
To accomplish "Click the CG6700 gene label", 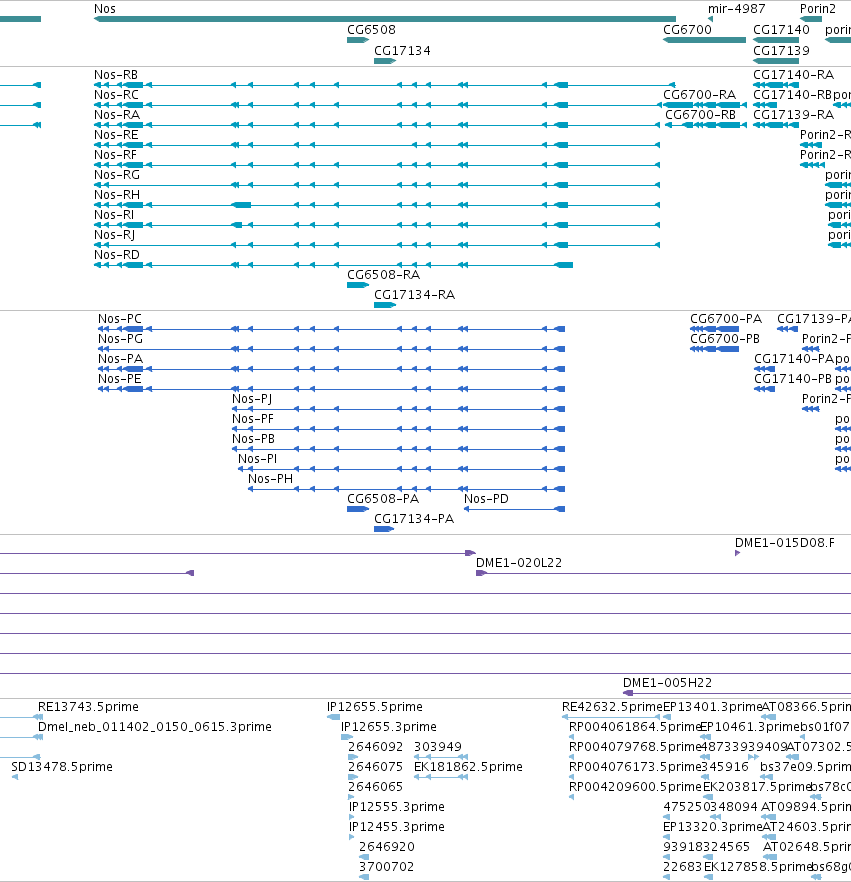I will click(687, 30).
